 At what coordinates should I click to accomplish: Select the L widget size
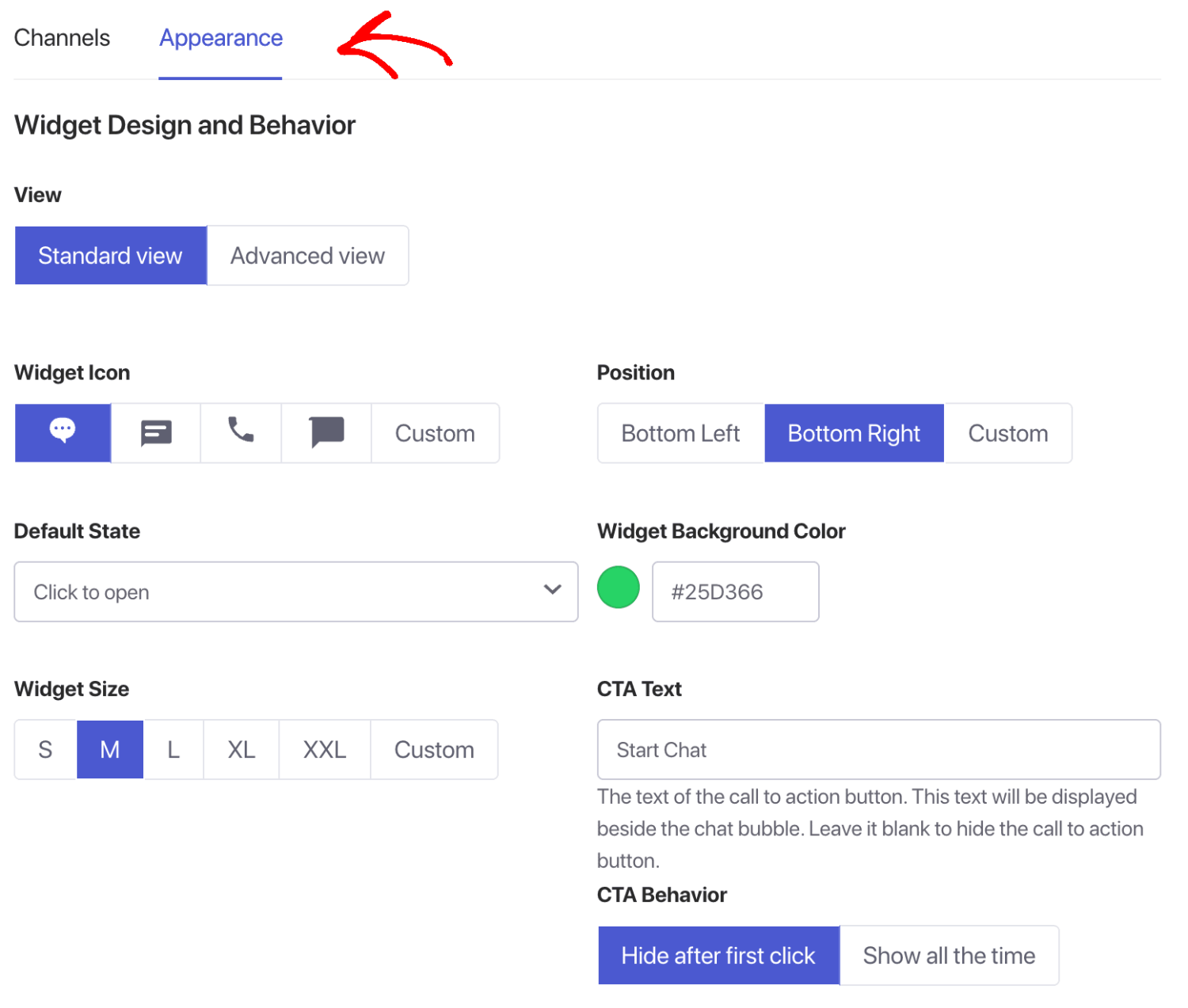[x=173, y=749]
